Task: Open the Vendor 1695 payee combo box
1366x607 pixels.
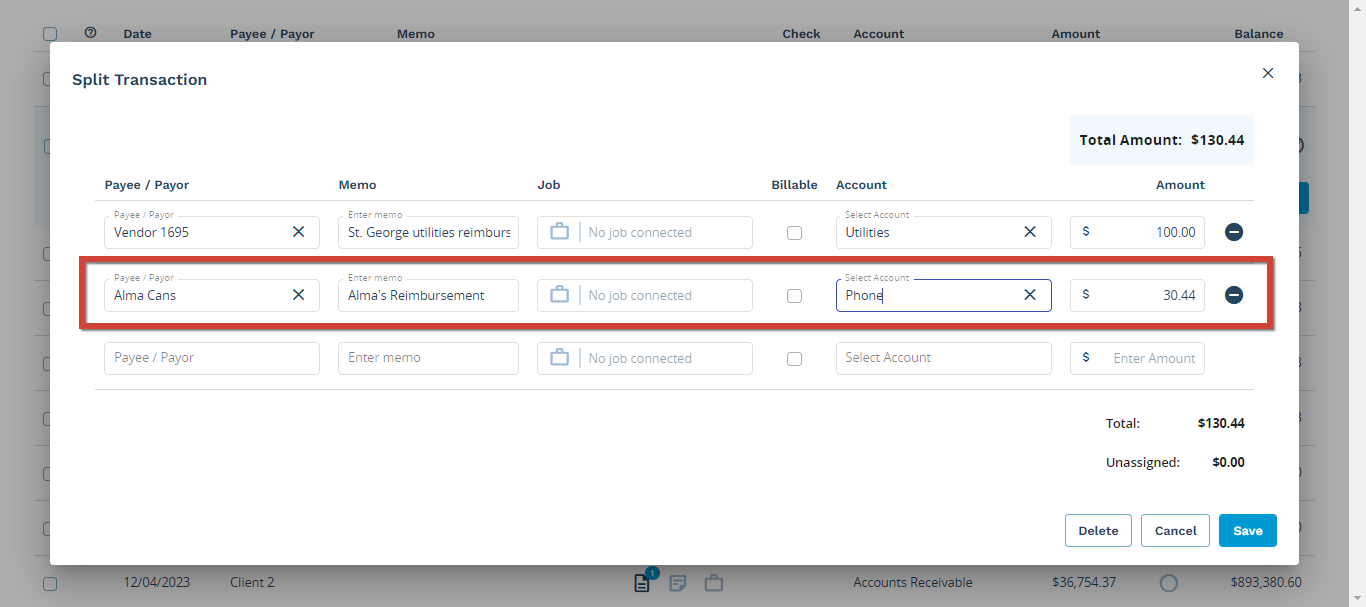Action: click(211, 232)
